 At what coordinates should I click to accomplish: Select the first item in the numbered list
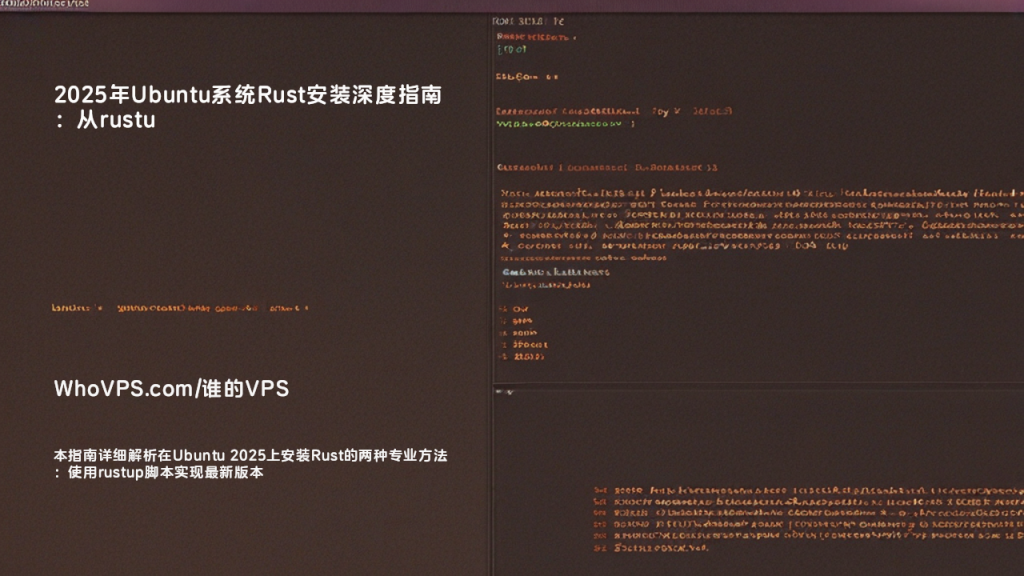tap(514, 309)
